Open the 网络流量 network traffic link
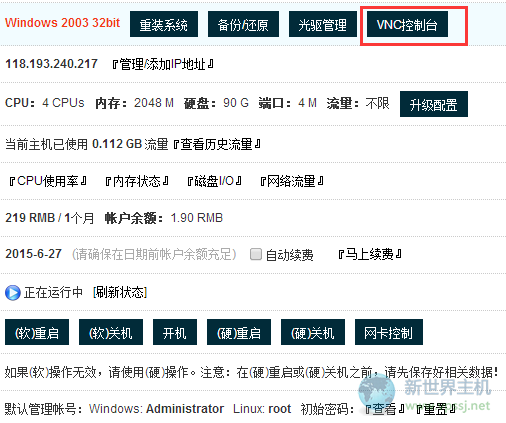 click(292, 181)
